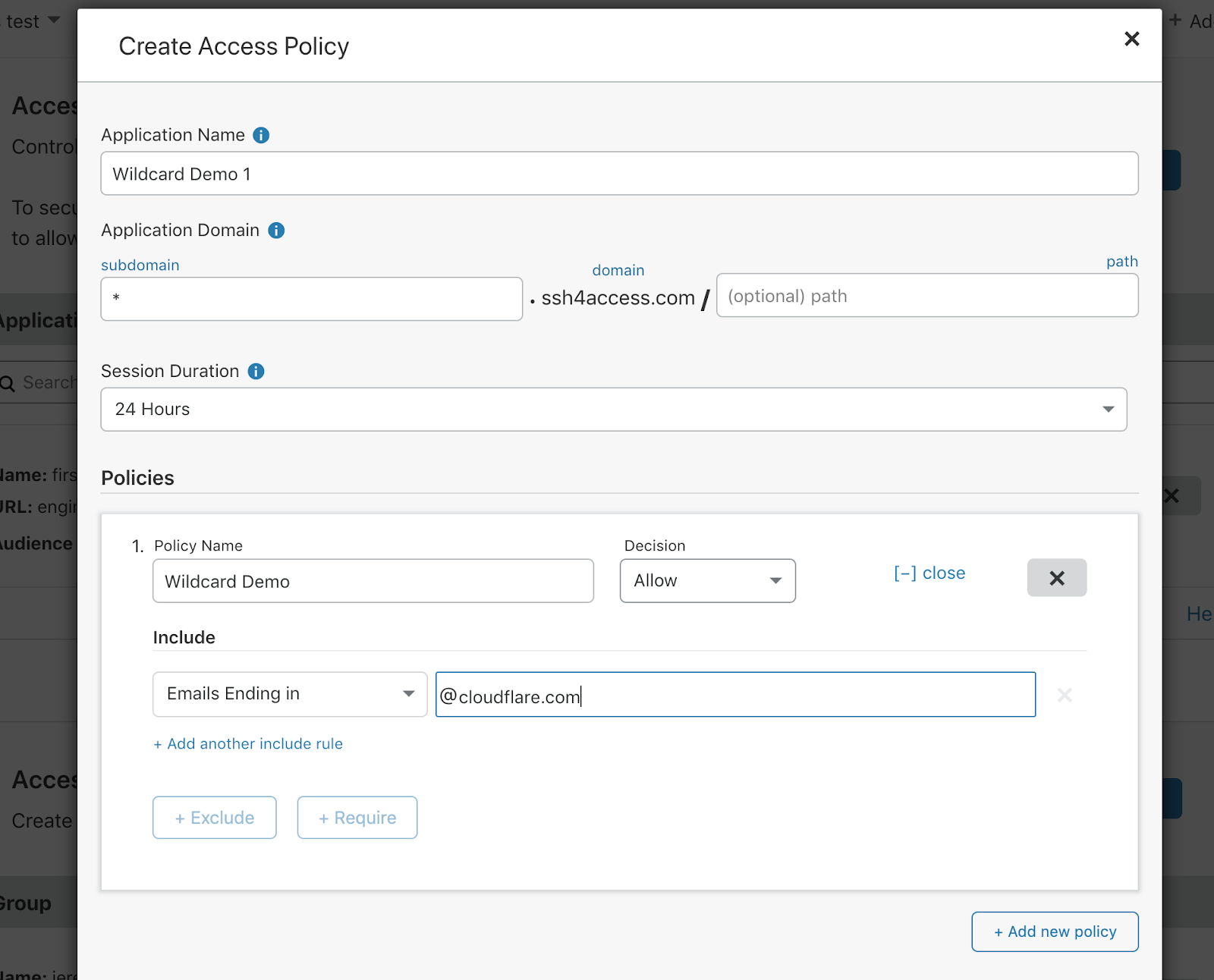This screenshot has width=1214, height=980.
Task: Click the search magnifier icon behind the dialog
Action: point(8,382)
